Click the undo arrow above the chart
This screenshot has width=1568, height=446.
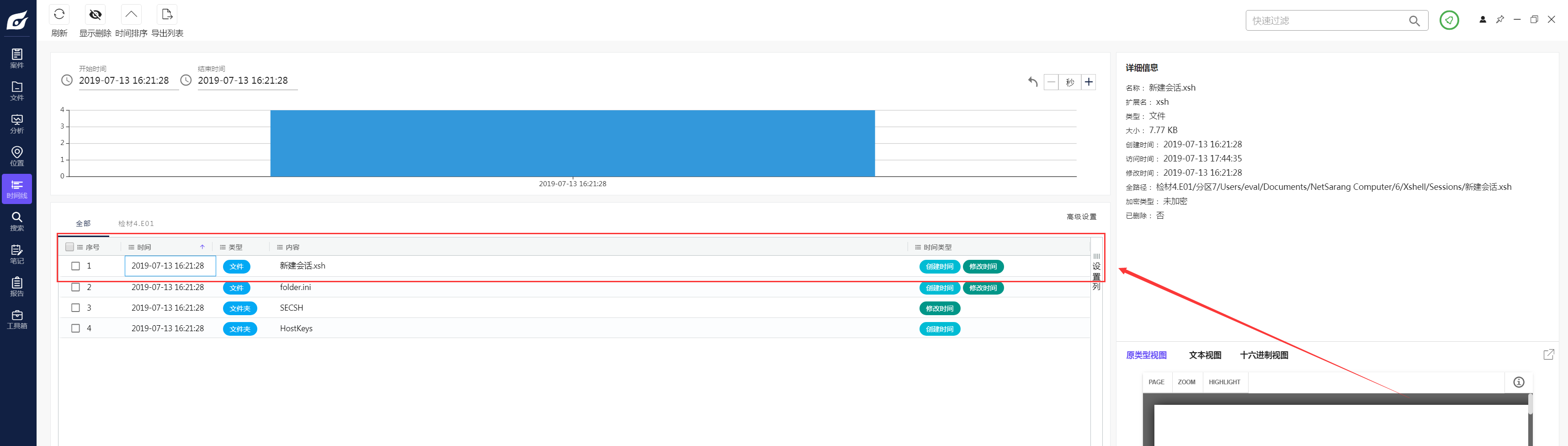point(1032,81)
